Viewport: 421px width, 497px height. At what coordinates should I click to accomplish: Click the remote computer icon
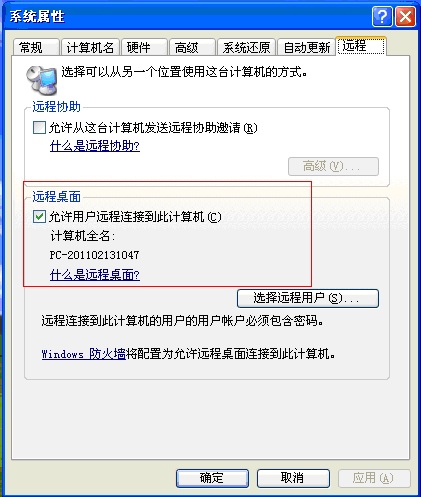pyautogui.click(x=42, y=80)
